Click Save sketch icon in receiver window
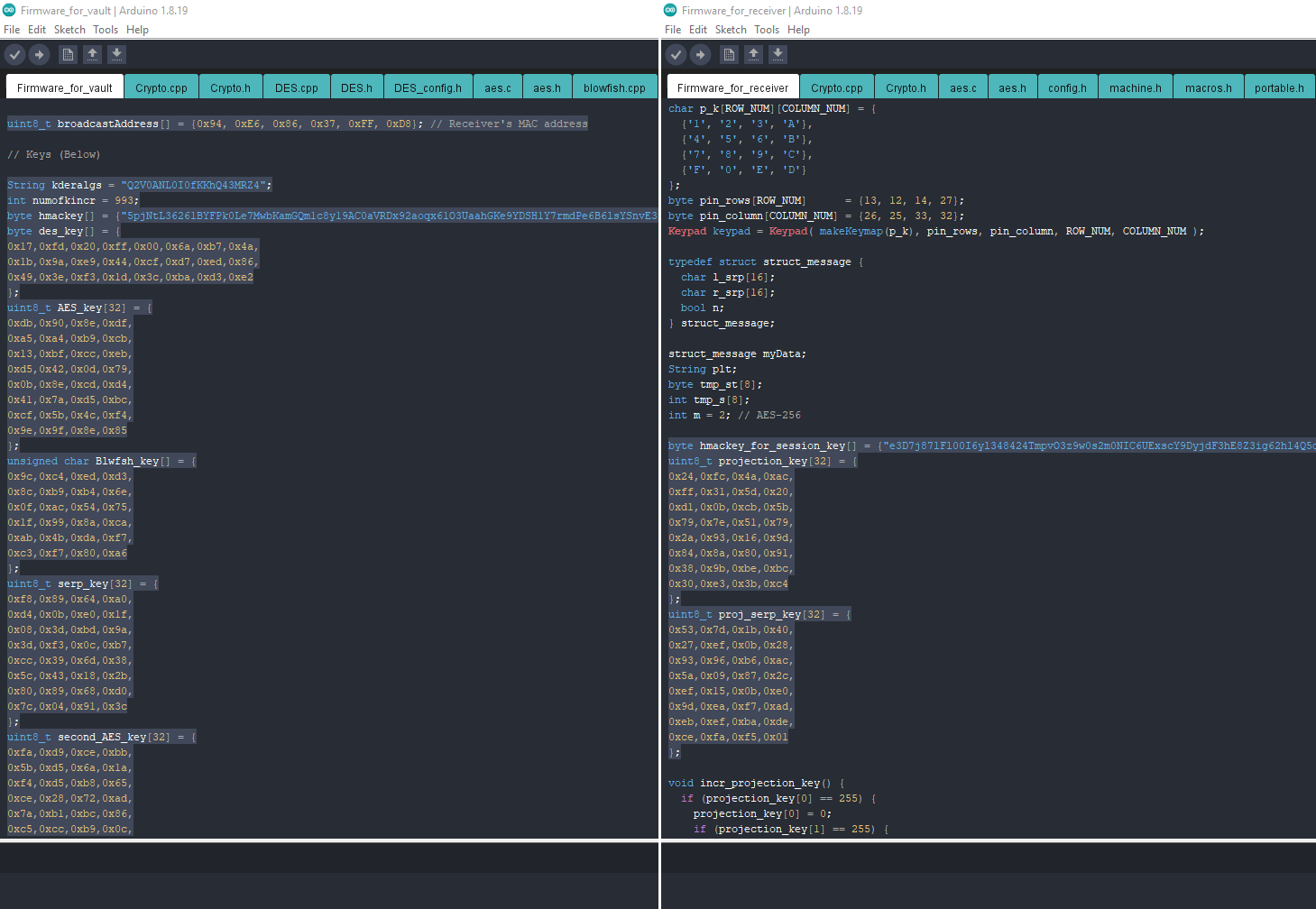Viewport: 1316px width, 909px height. pyautogui.click(x=778, y=54)
